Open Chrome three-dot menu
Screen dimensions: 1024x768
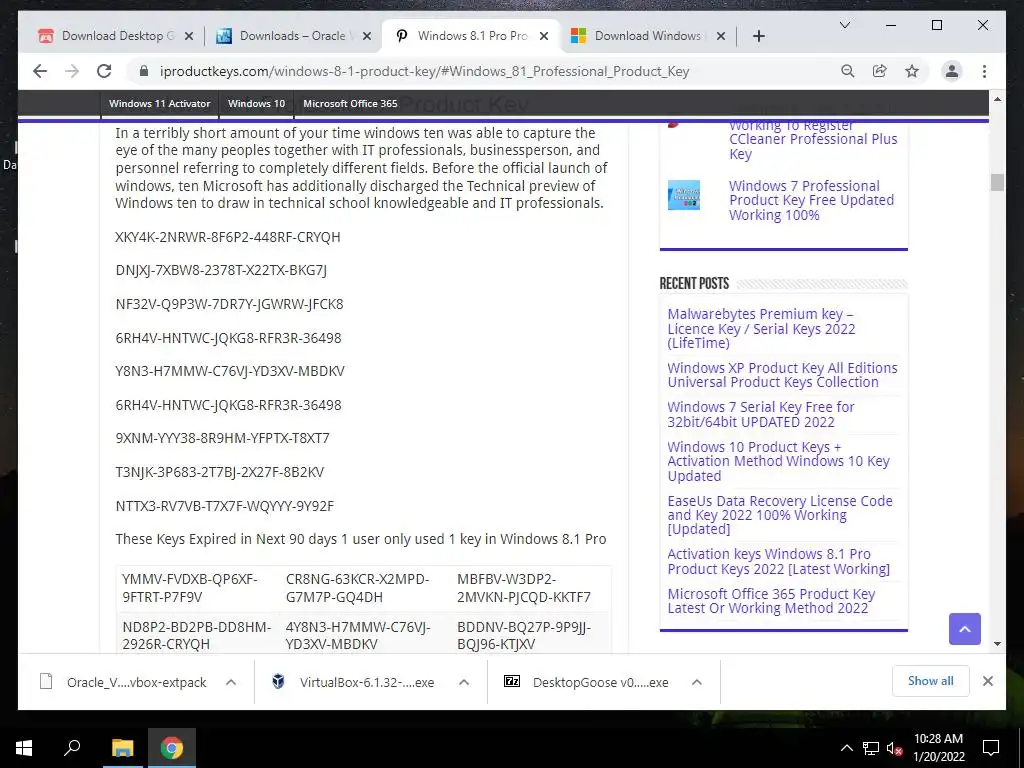point(984,71)
